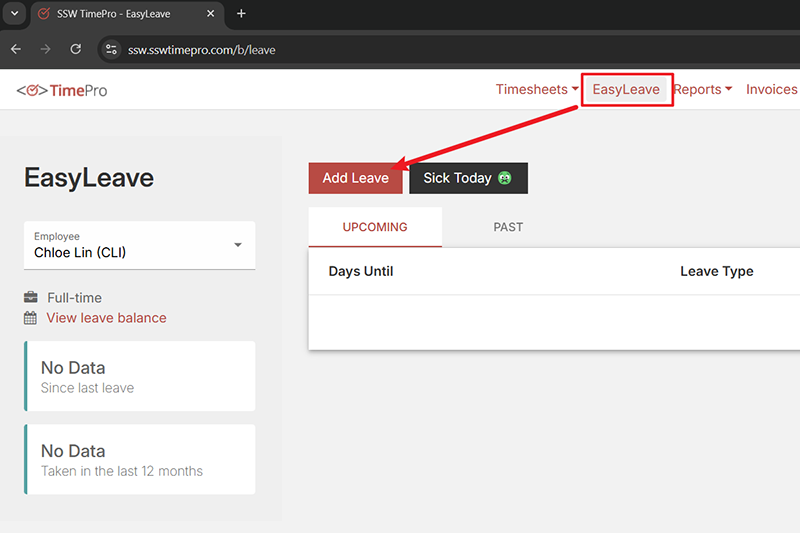
Task: Expand the Reports dropdown menu
Action: click(703, 89)
